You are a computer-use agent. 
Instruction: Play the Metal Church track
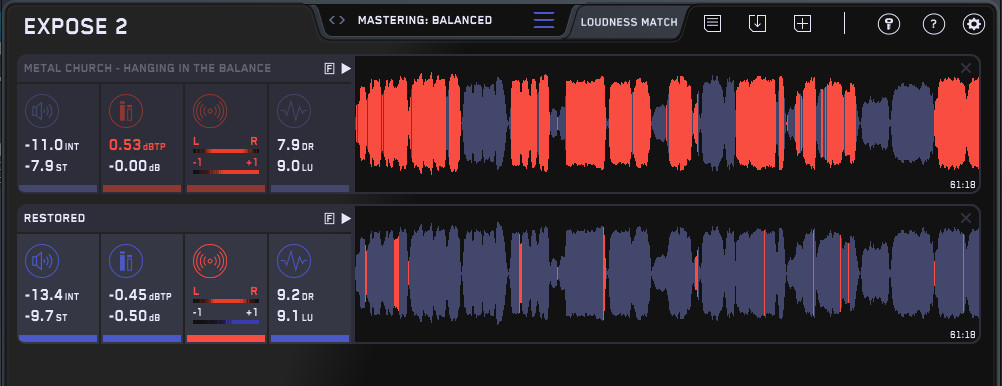click(346, 68)
